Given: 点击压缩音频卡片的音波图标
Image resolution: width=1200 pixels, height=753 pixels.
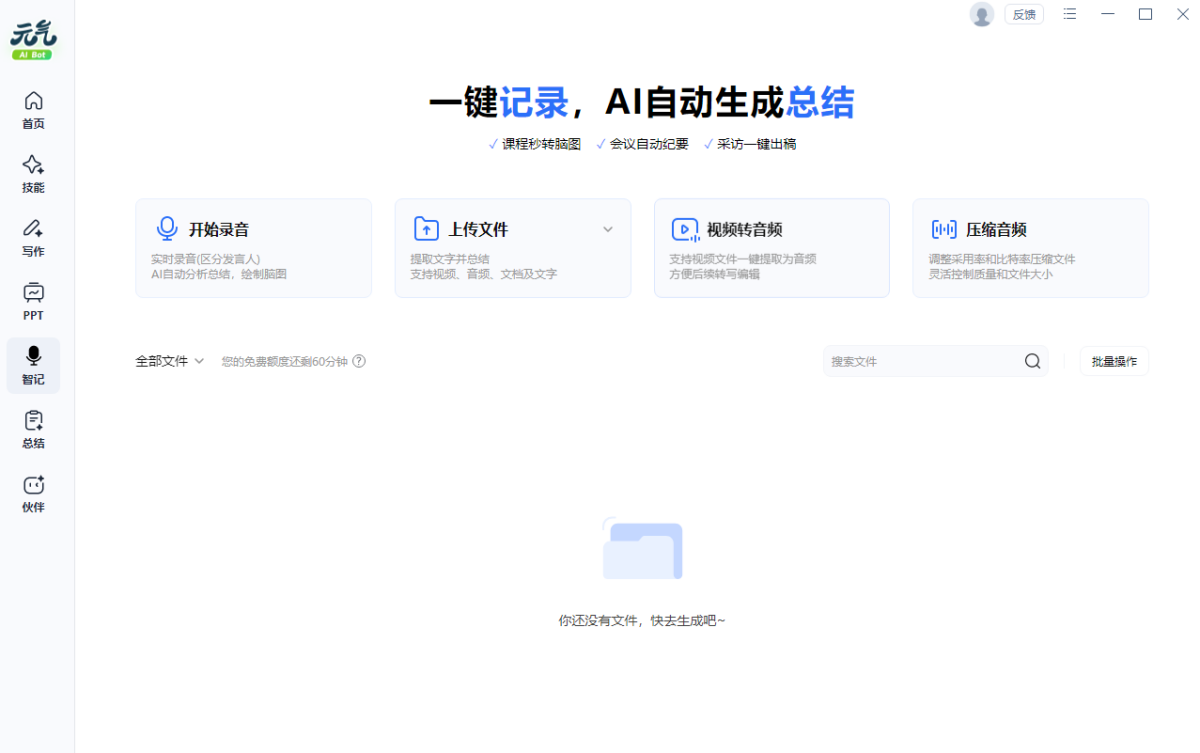Looking at the screenshot, I should point(944,228).
